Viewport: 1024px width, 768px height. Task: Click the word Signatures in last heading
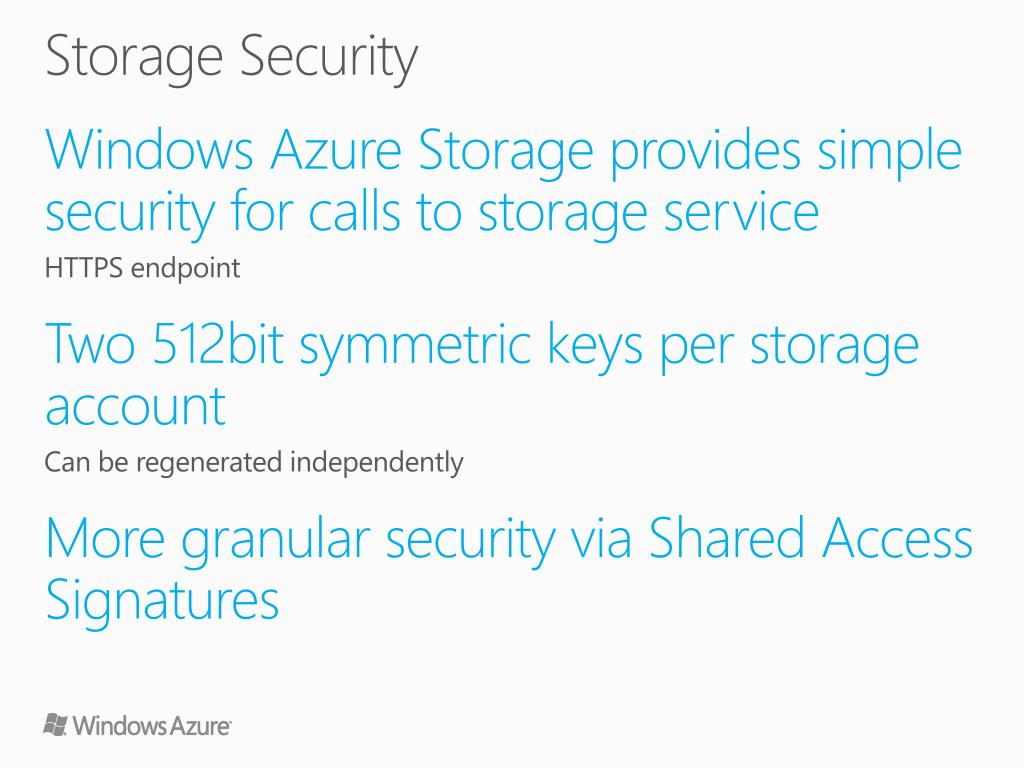coord(163,601)
